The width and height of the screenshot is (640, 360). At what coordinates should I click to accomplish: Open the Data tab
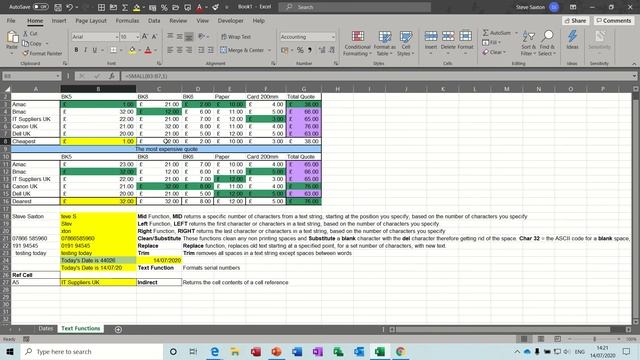click(154, 20)
